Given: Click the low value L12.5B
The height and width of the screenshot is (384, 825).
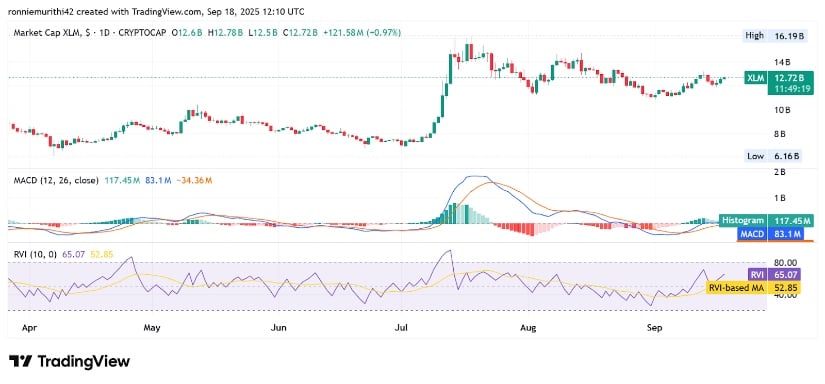Looking at the screenshot, I should (262, 33).
